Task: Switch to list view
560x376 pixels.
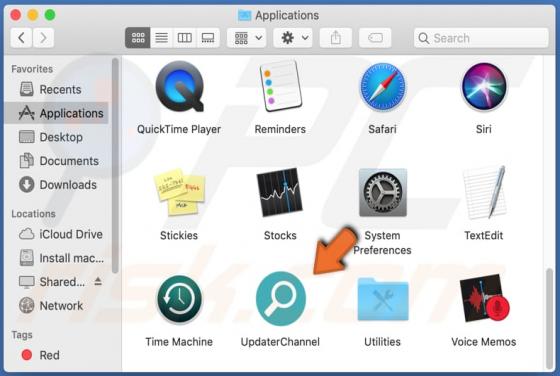Action: pyautogui.click(x=161, y=37)
